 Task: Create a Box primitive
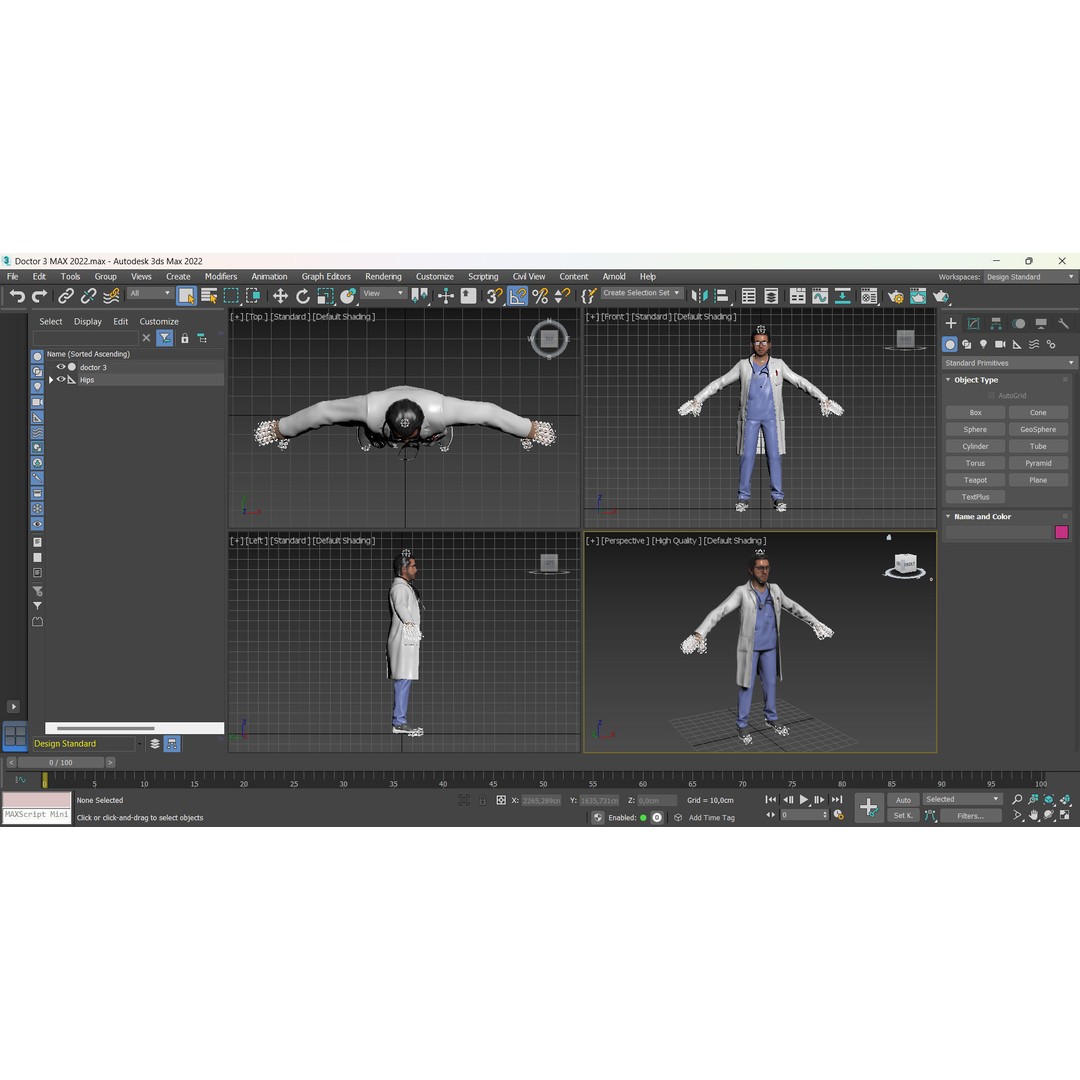click(x=975, y=413)
